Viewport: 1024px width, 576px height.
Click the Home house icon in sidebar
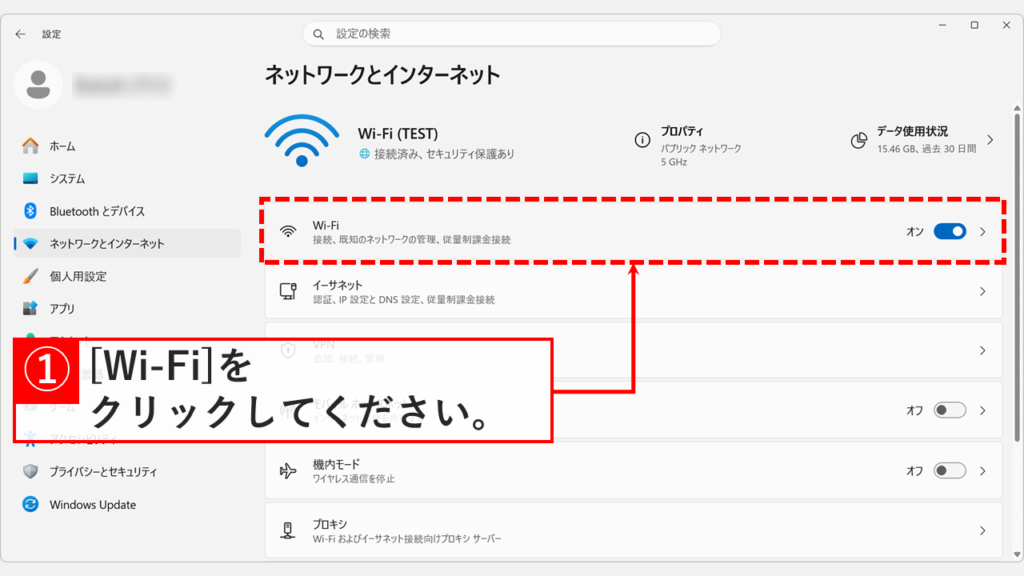point(30,146)
